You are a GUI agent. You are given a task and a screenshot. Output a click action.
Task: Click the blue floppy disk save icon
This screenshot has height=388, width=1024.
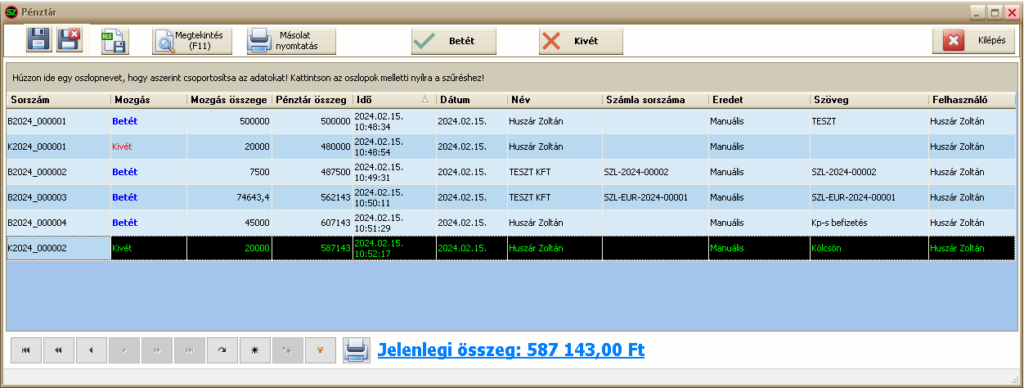point(39,40)
